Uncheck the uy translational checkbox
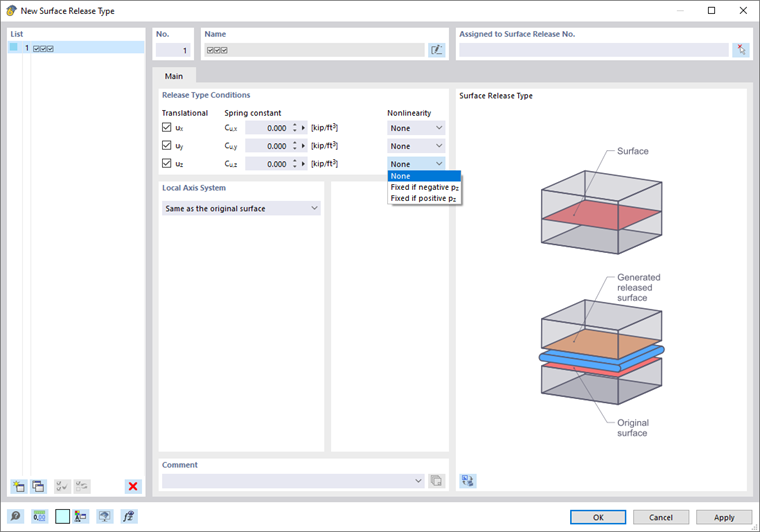 pos(167,145)
